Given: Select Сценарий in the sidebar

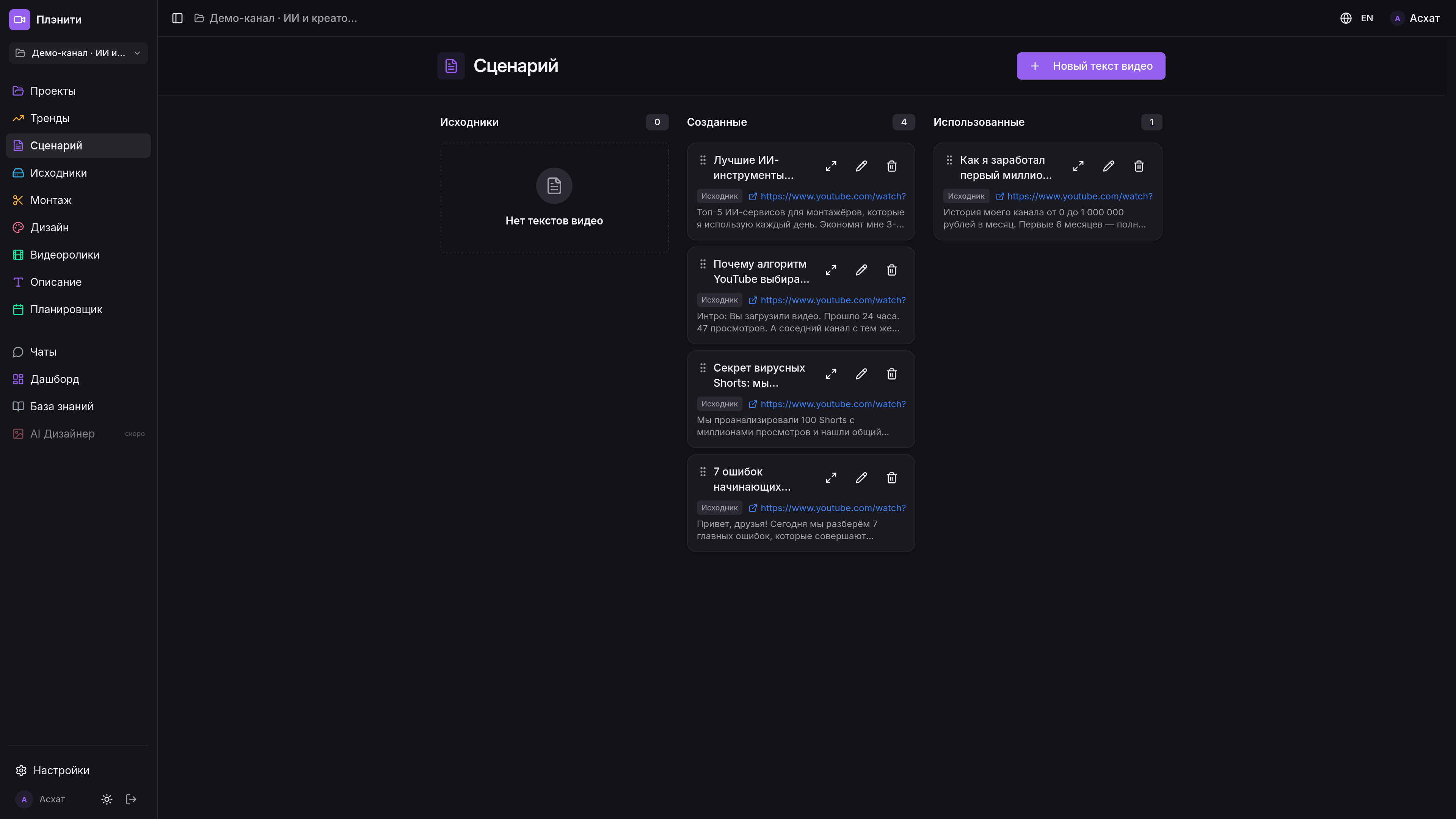Looking at the screenshot, I should tap(78, 145).
